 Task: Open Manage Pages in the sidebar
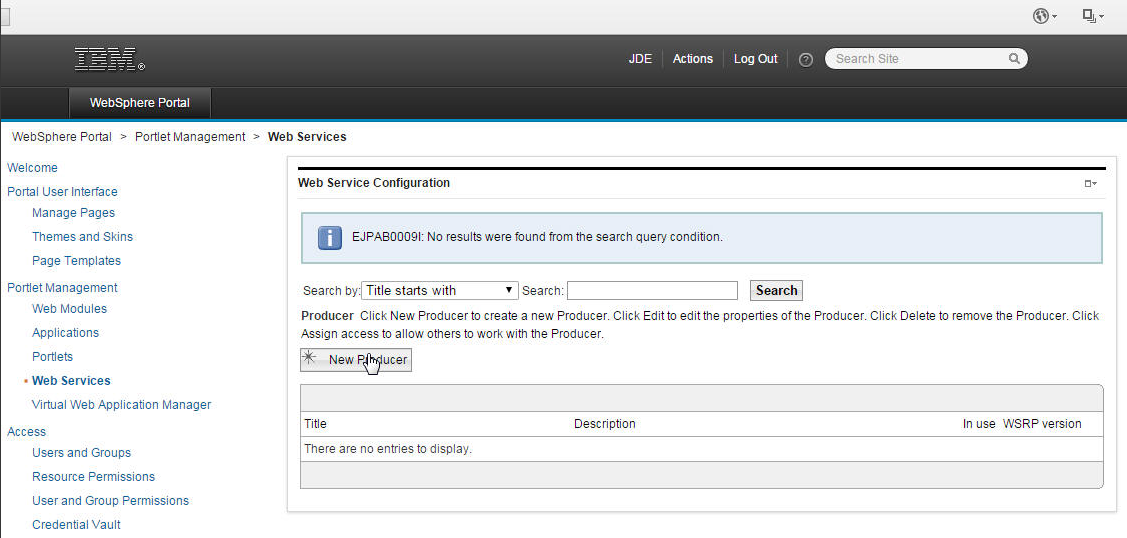tap(73, 213)
